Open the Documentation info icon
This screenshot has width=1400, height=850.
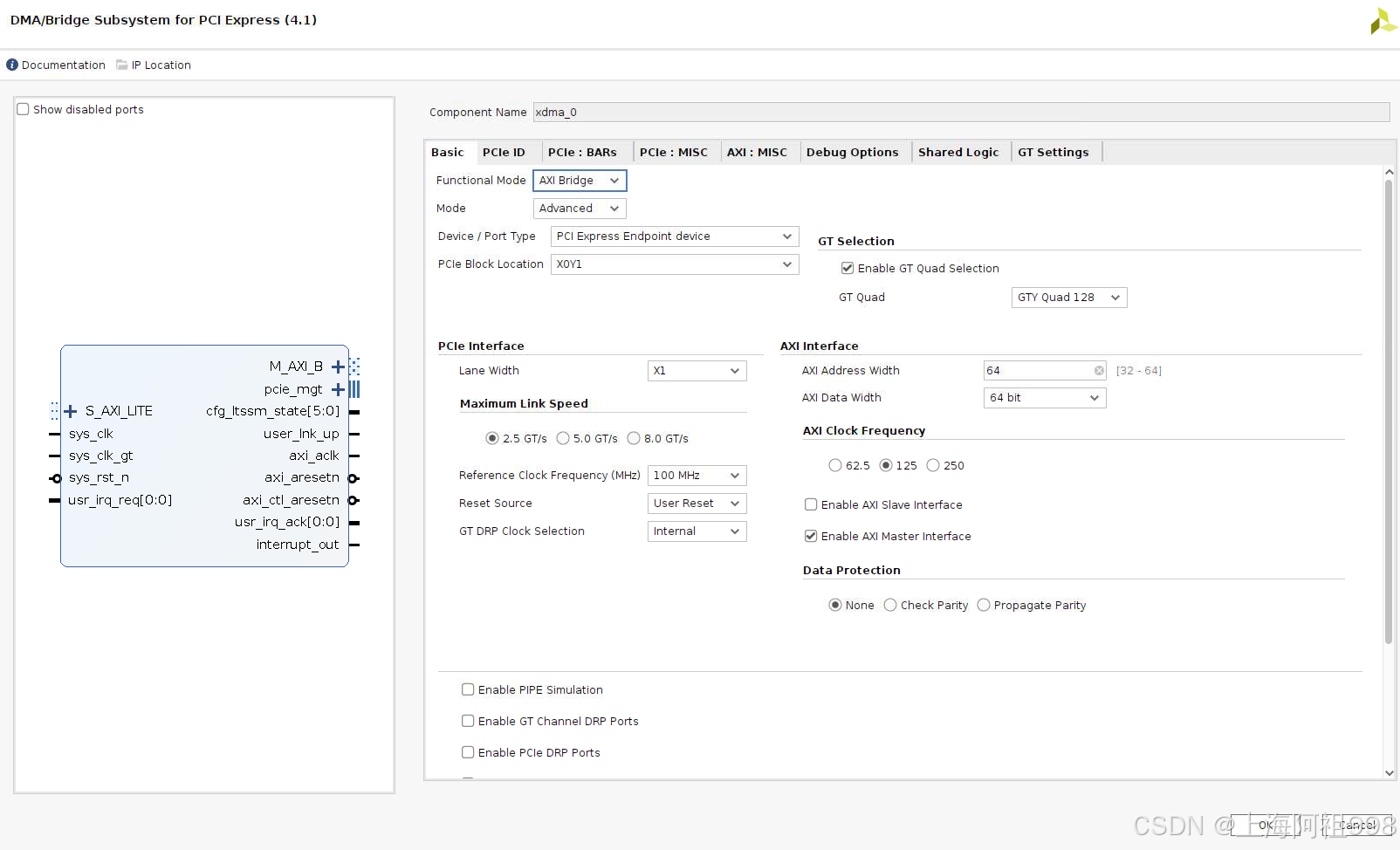pyautogui.click(x=12, y=65)
